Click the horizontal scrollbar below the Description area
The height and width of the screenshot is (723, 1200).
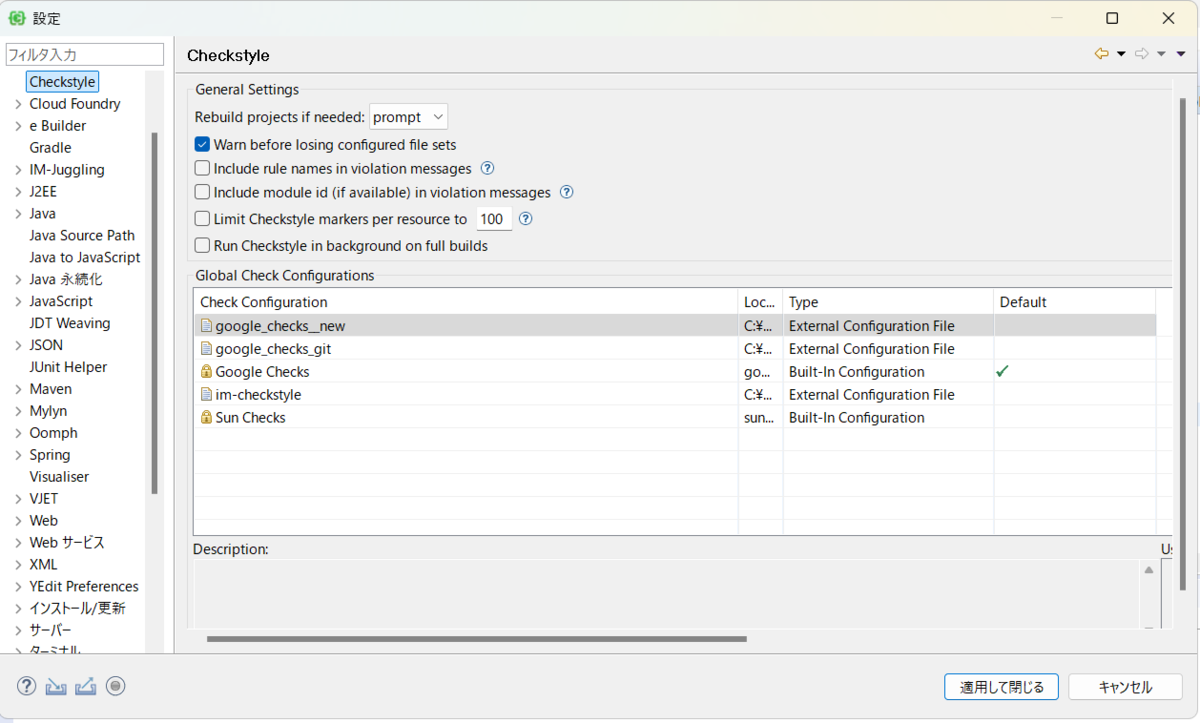476,638
